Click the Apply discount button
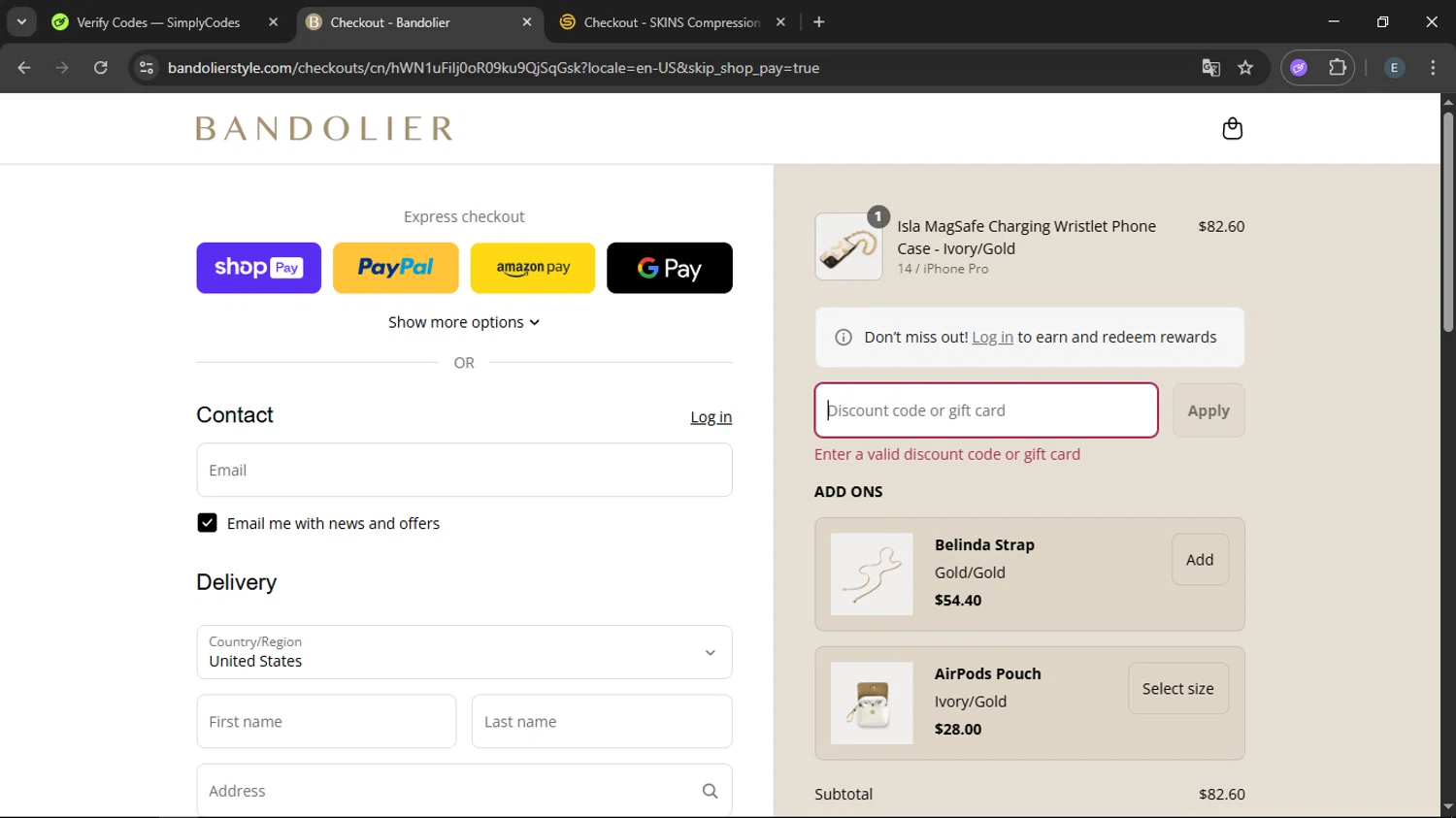The width and height of the screenshot is (1456, 818). click(x=1208, y=410)
